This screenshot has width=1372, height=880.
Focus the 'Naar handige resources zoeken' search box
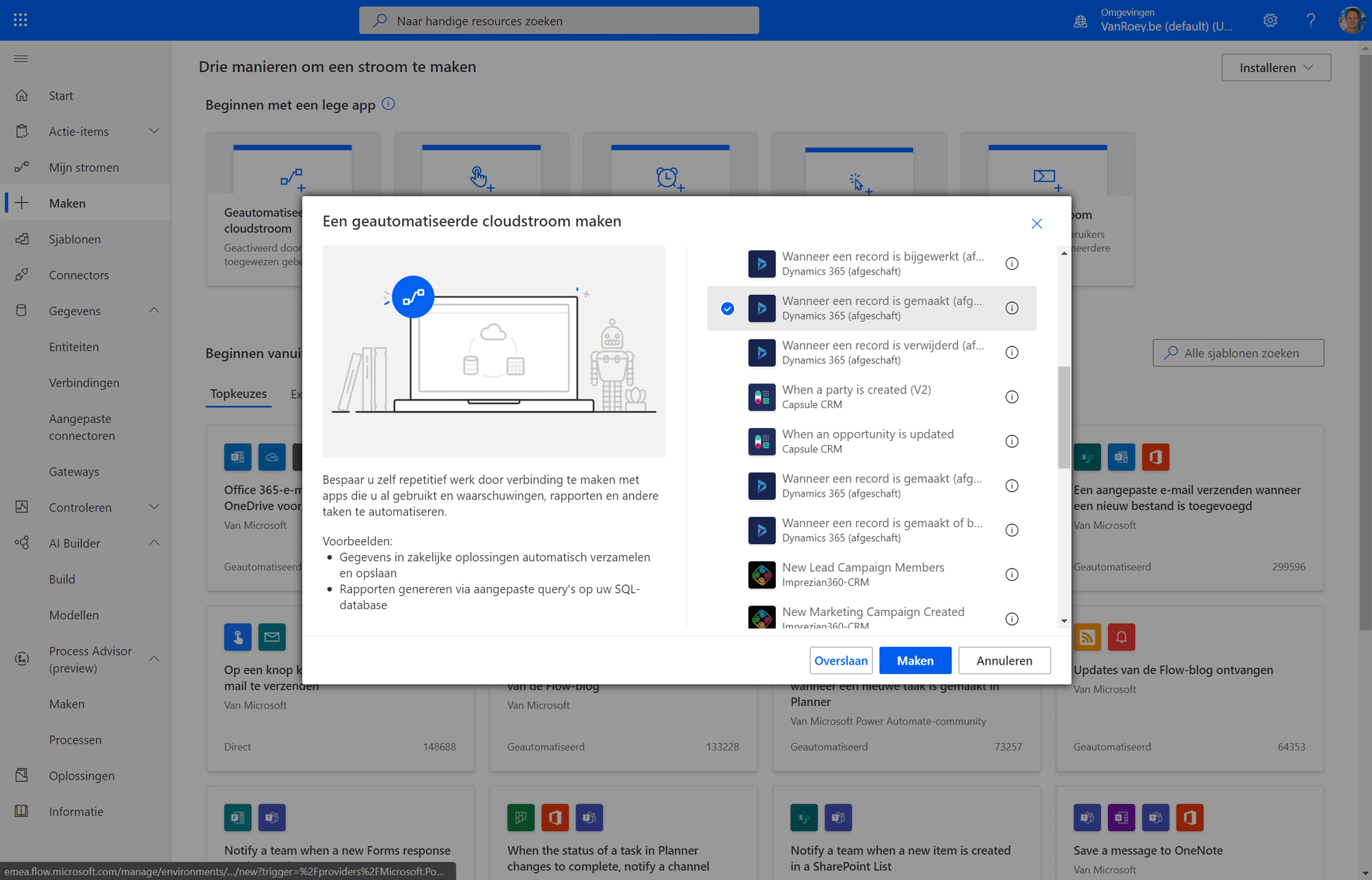(x=559, y=21)
